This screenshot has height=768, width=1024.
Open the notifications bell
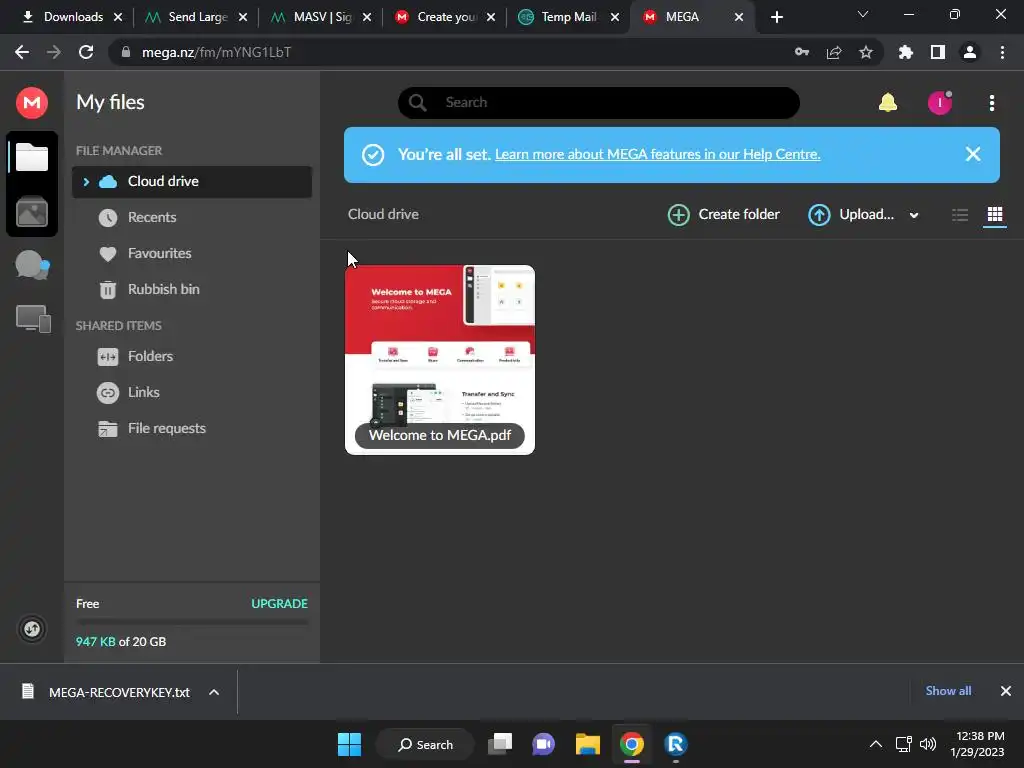(x=888, y=103)
